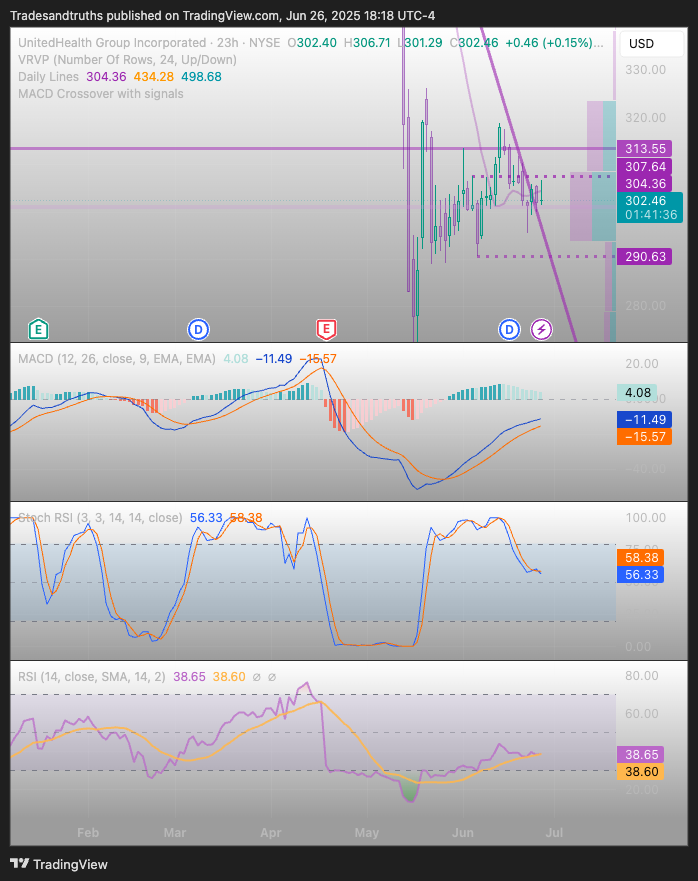Click the 307.64 price label
The image size is (698, 881).
tap(645, 166)
